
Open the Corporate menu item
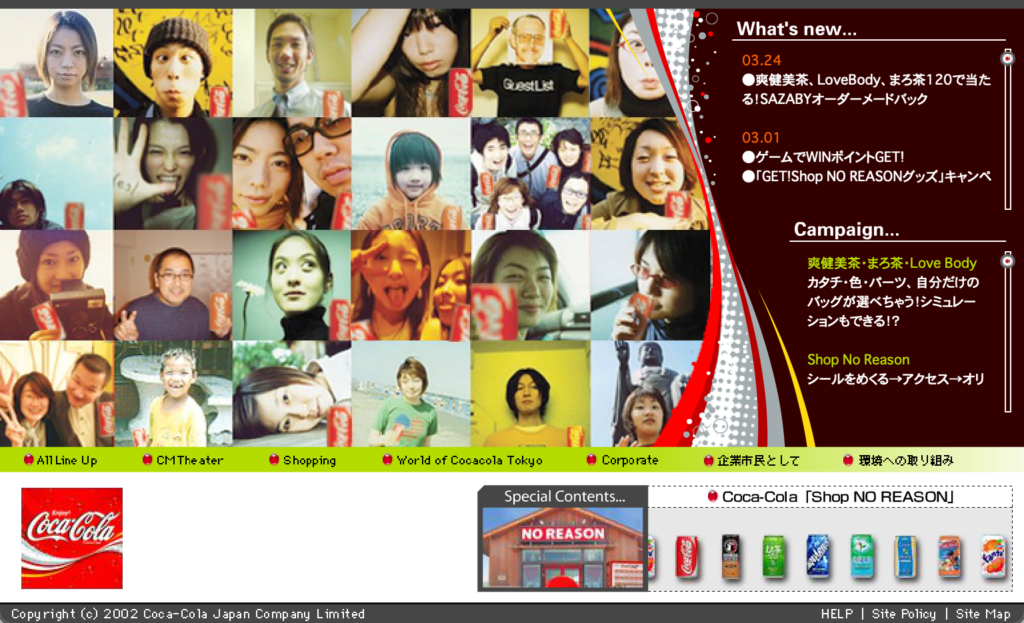[x=629, y=460]
